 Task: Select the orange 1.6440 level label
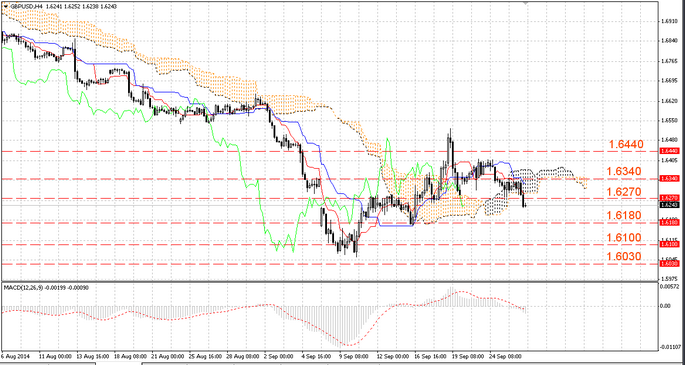[x=625, y=144]
